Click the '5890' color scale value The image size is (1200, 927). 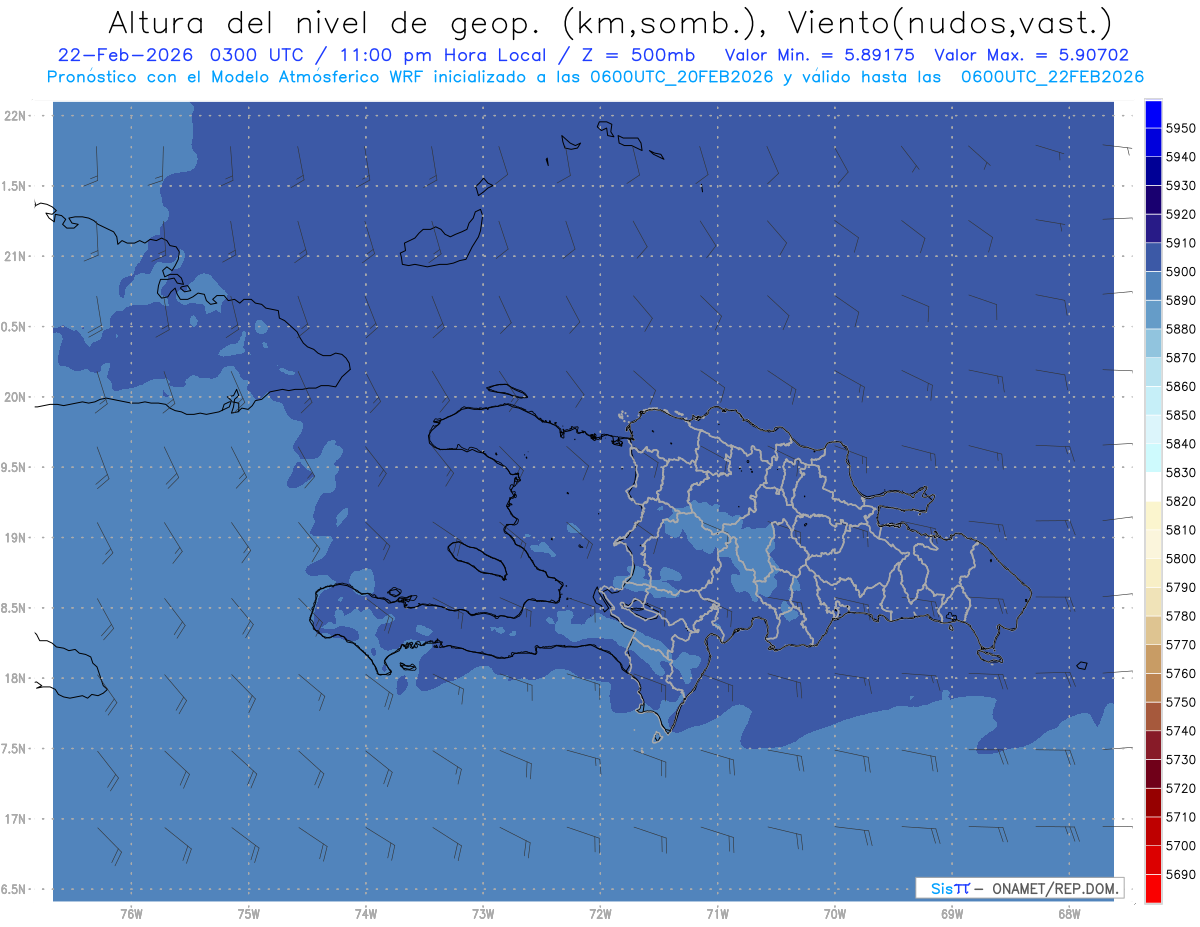click(1180, 300)
